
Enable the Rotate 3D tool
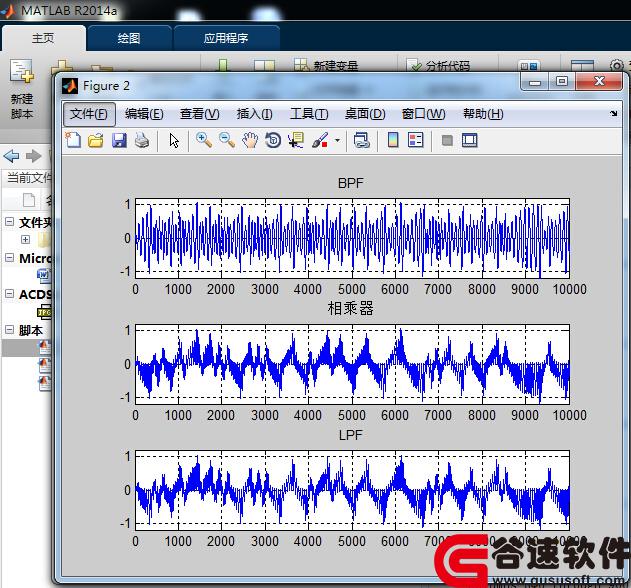273,140
